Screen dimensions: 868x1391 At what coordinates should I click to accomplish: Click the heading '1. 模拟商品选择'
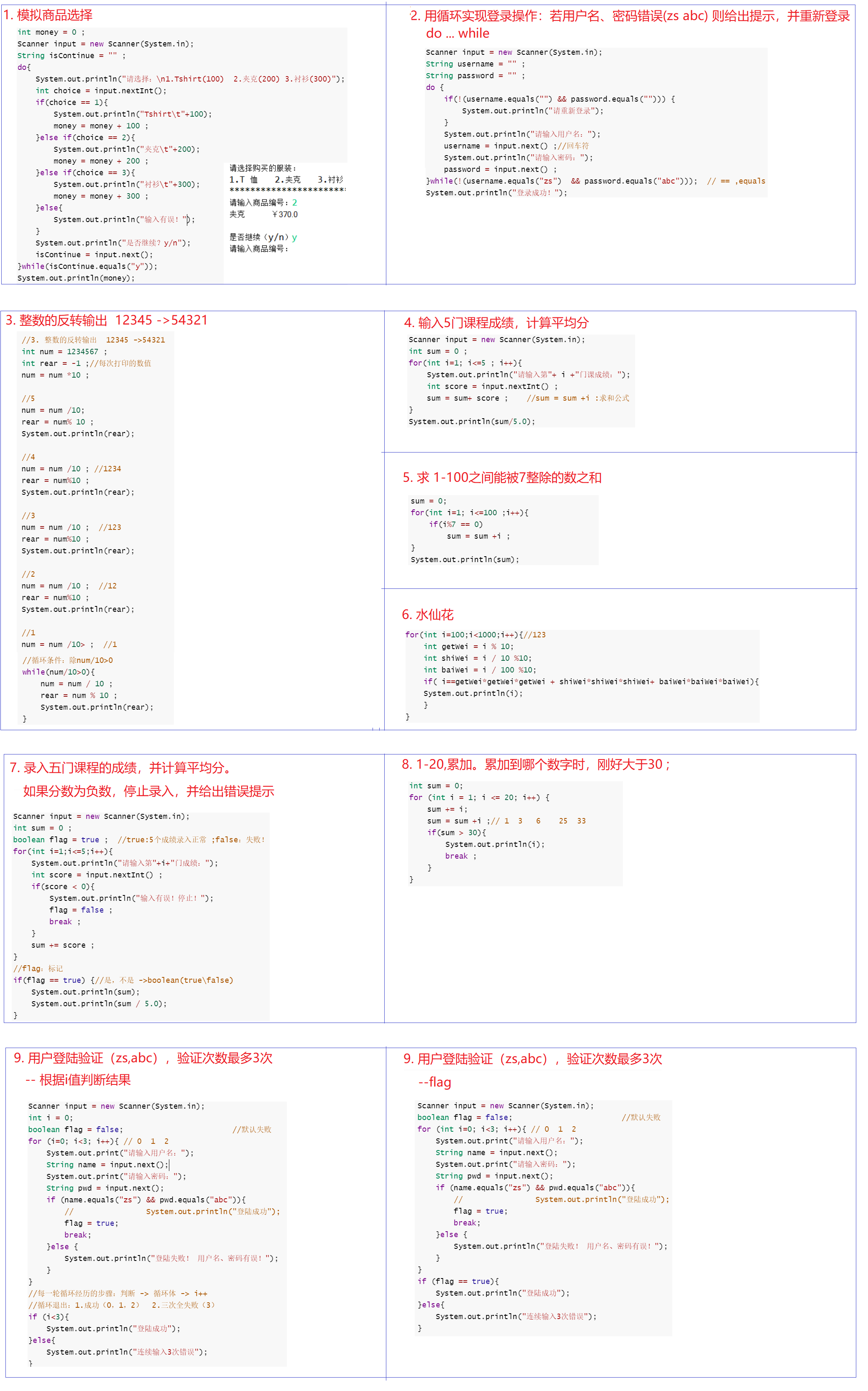pos(48,15)
